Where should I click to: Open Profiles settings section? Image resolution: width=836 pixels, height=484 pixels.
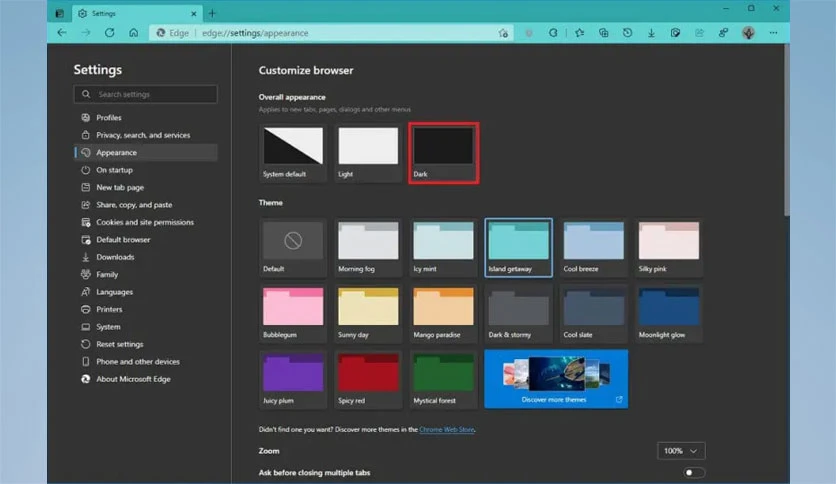tap(146, 117)
